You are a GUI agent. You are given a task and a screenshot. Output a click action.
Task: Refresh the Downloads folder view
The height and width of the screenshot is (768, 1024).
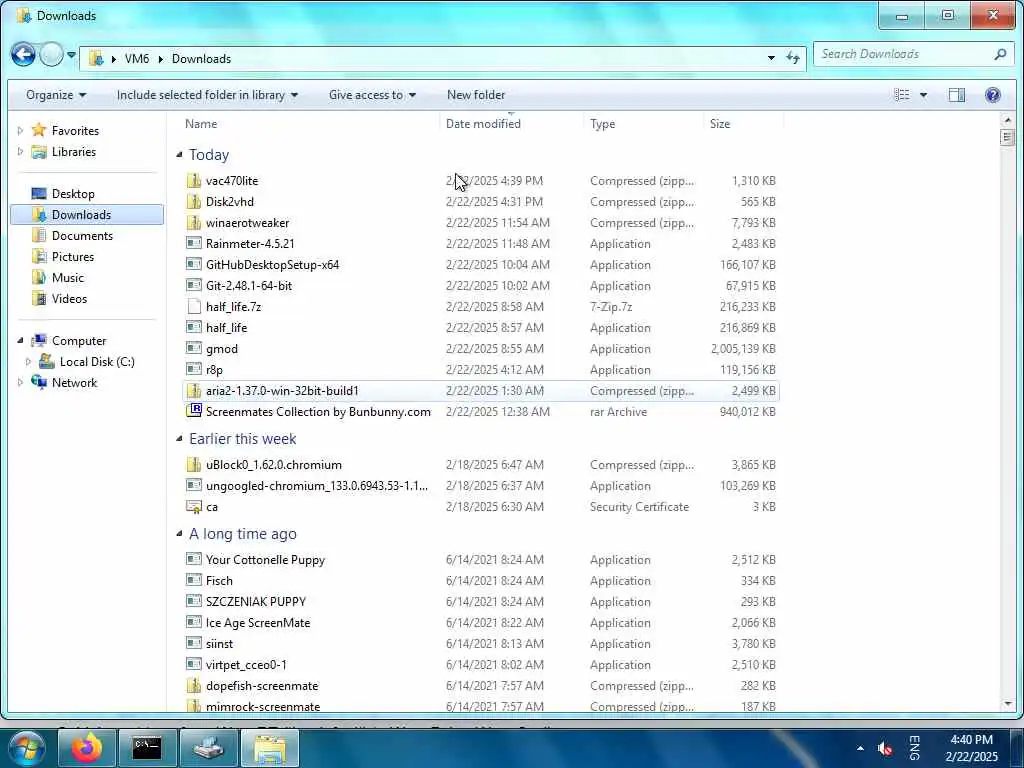(x=793, y=58)
